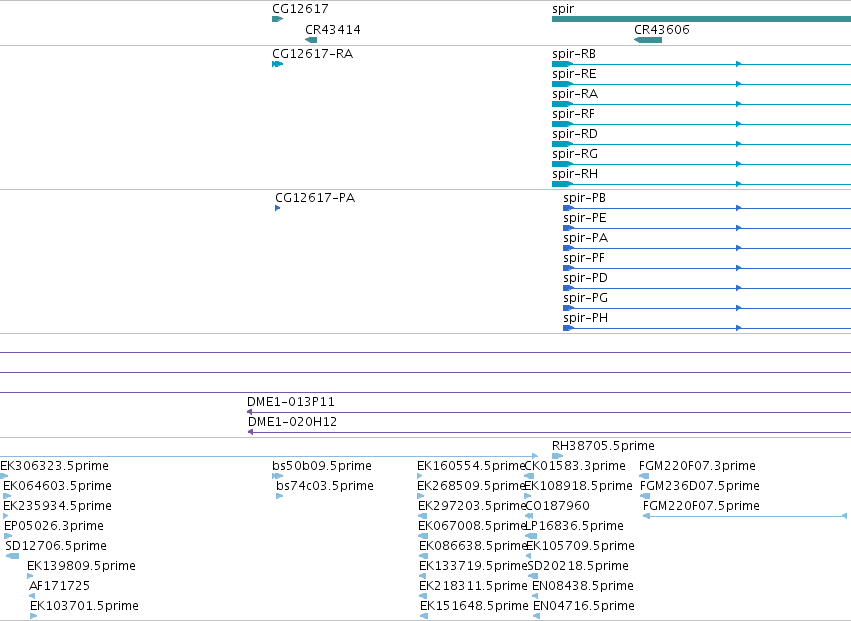Click the spir-PD protein label
The image size is (851, 621).
pyautogui.click(x=586, y=278)
